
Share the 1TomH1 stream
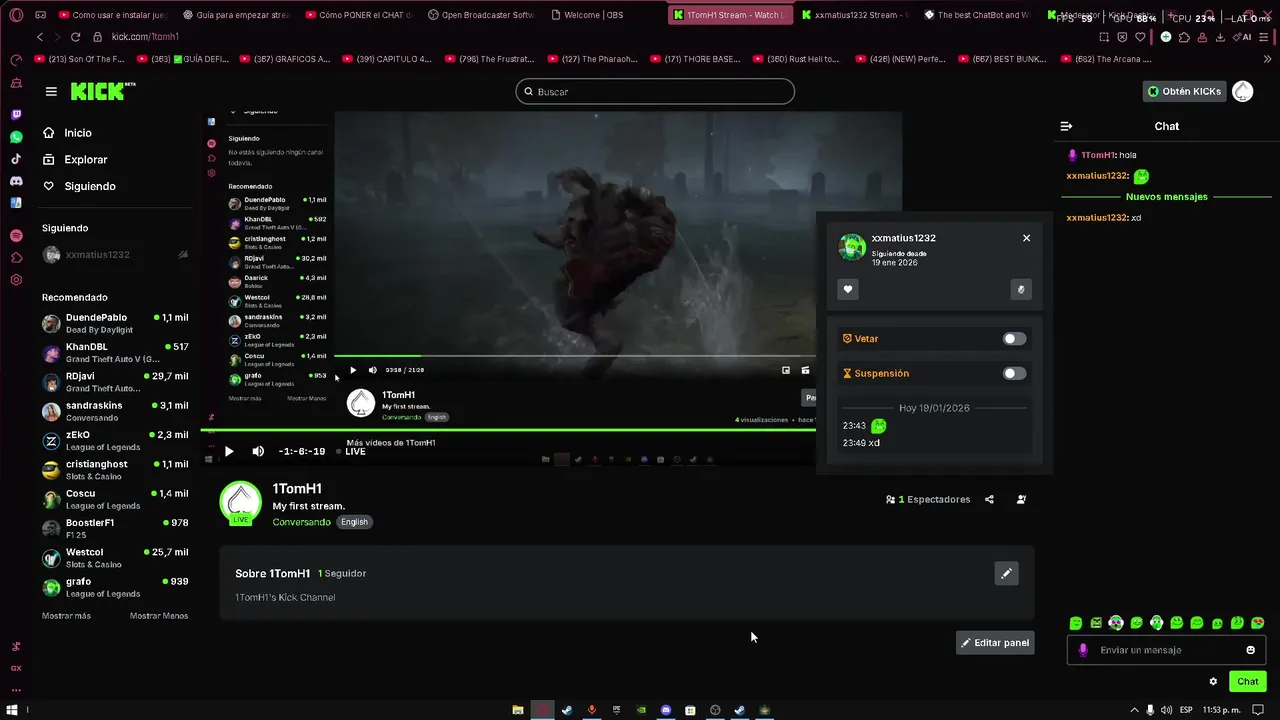pyautogui.click(x=989, y=499)
